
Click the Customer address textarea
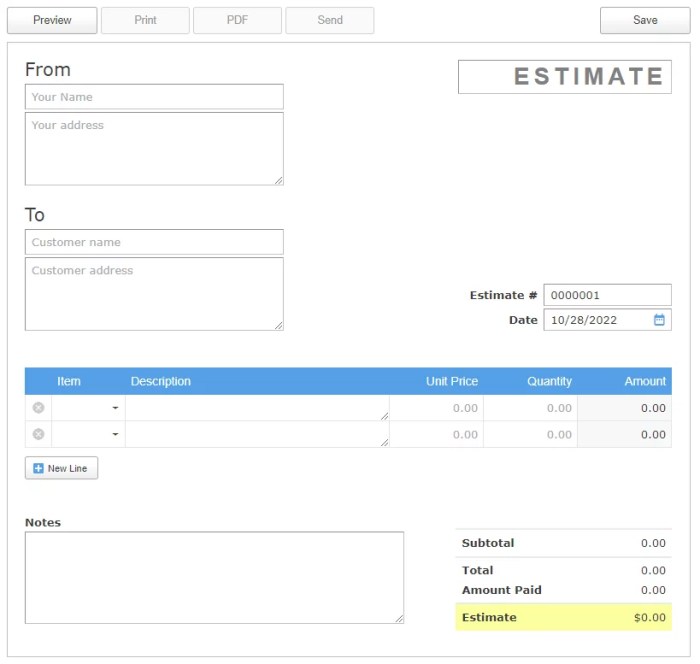[x=154, y=294]
